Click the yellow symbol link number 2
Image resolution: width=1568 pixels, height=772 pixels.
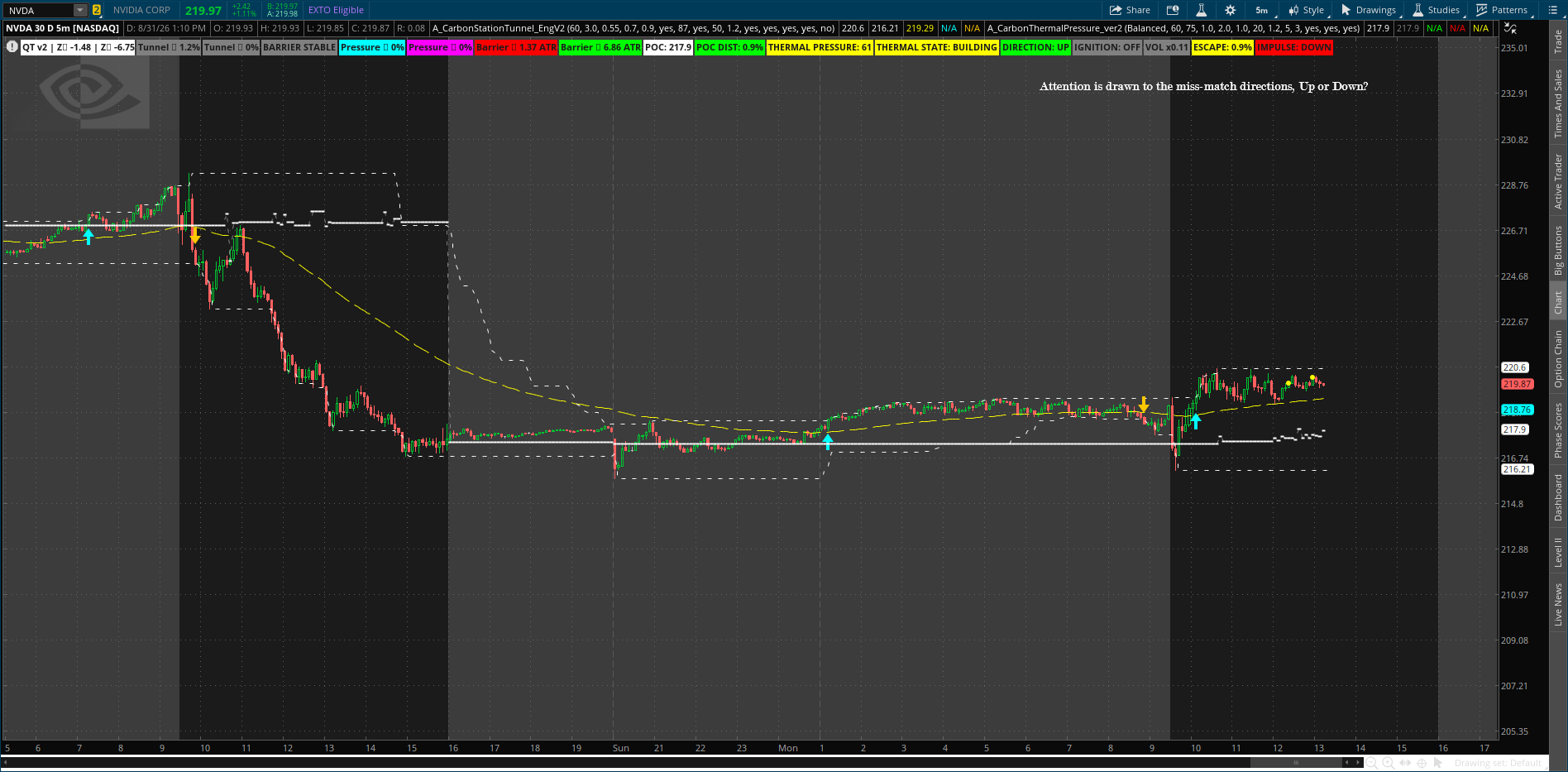click(97, 10)
